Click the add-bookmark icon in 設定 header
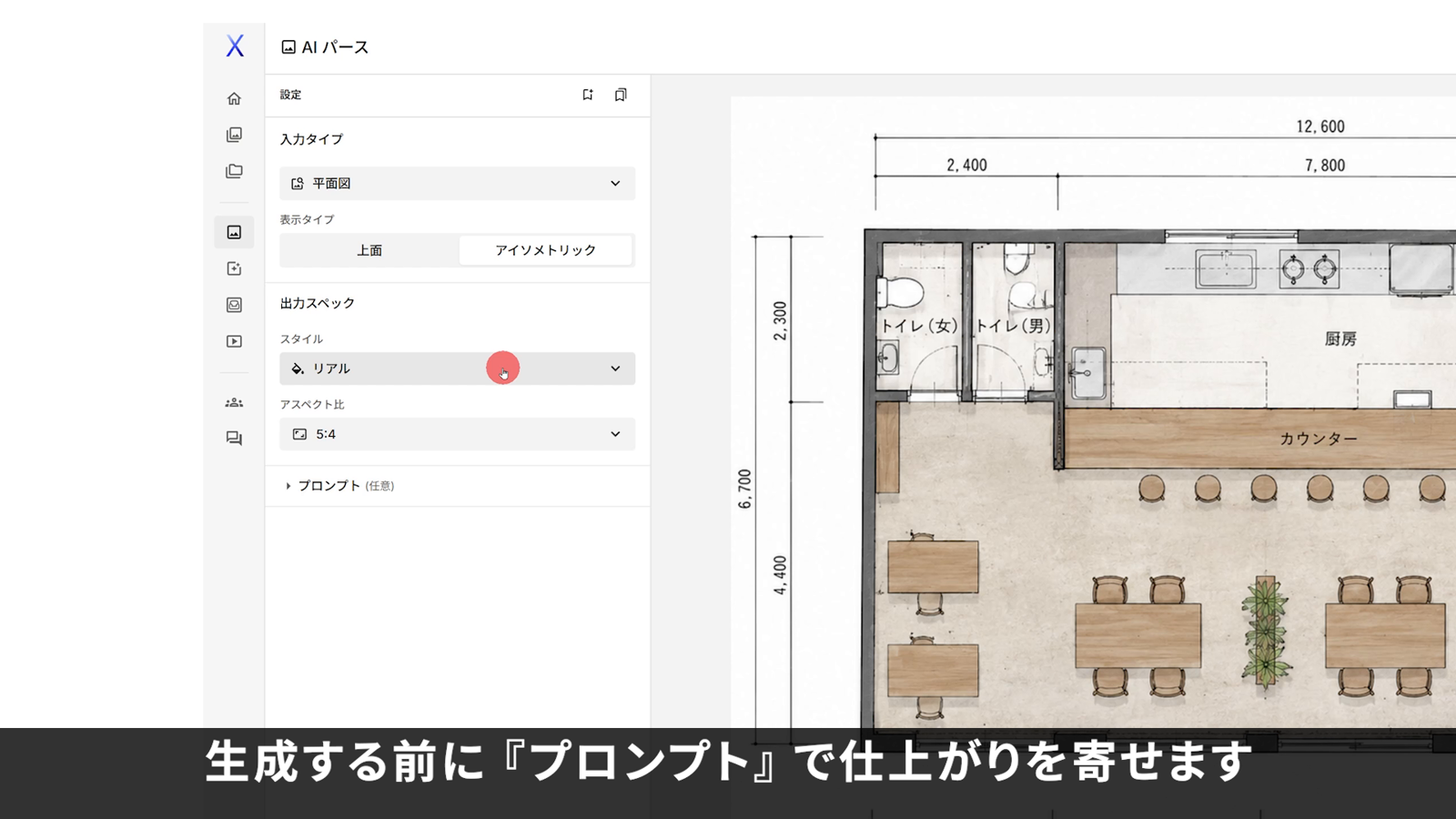This screenshot has width=1456, height=819. pos(588,95)
